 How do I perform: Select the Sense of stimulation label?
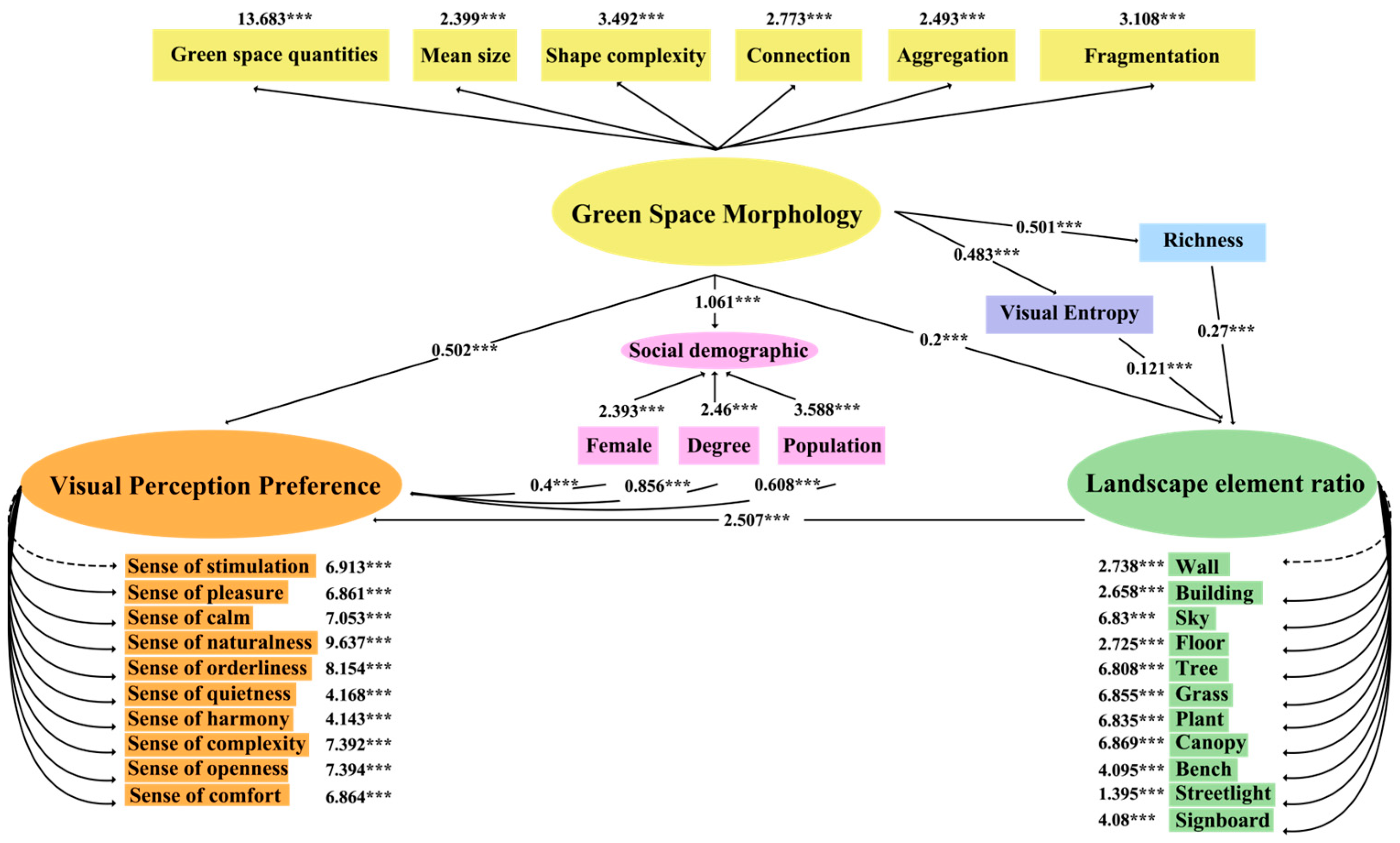pos(219,566)
